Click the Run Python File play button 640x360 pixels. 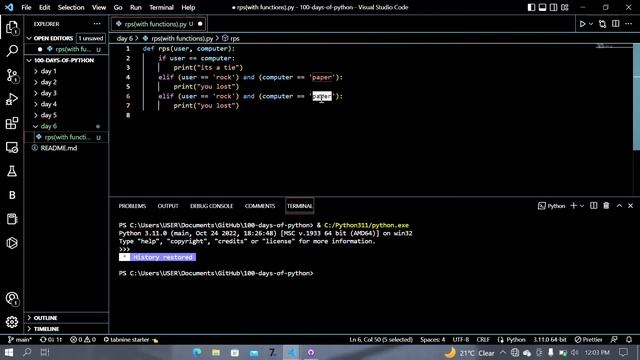pyautogui.click(x=582, y=24)
